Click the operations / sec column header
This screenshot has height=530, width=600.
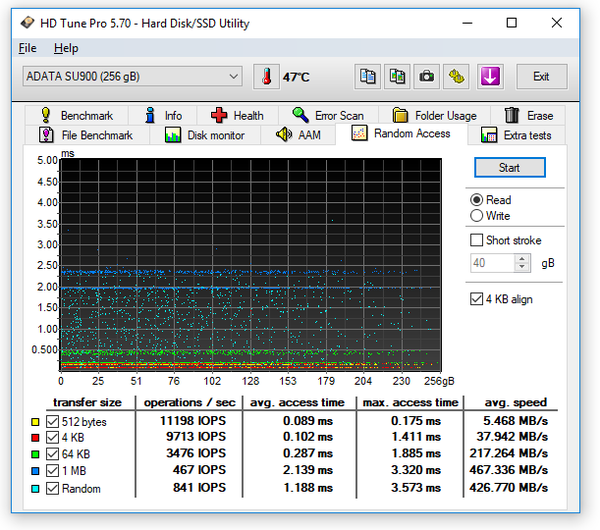click(189, 402)
